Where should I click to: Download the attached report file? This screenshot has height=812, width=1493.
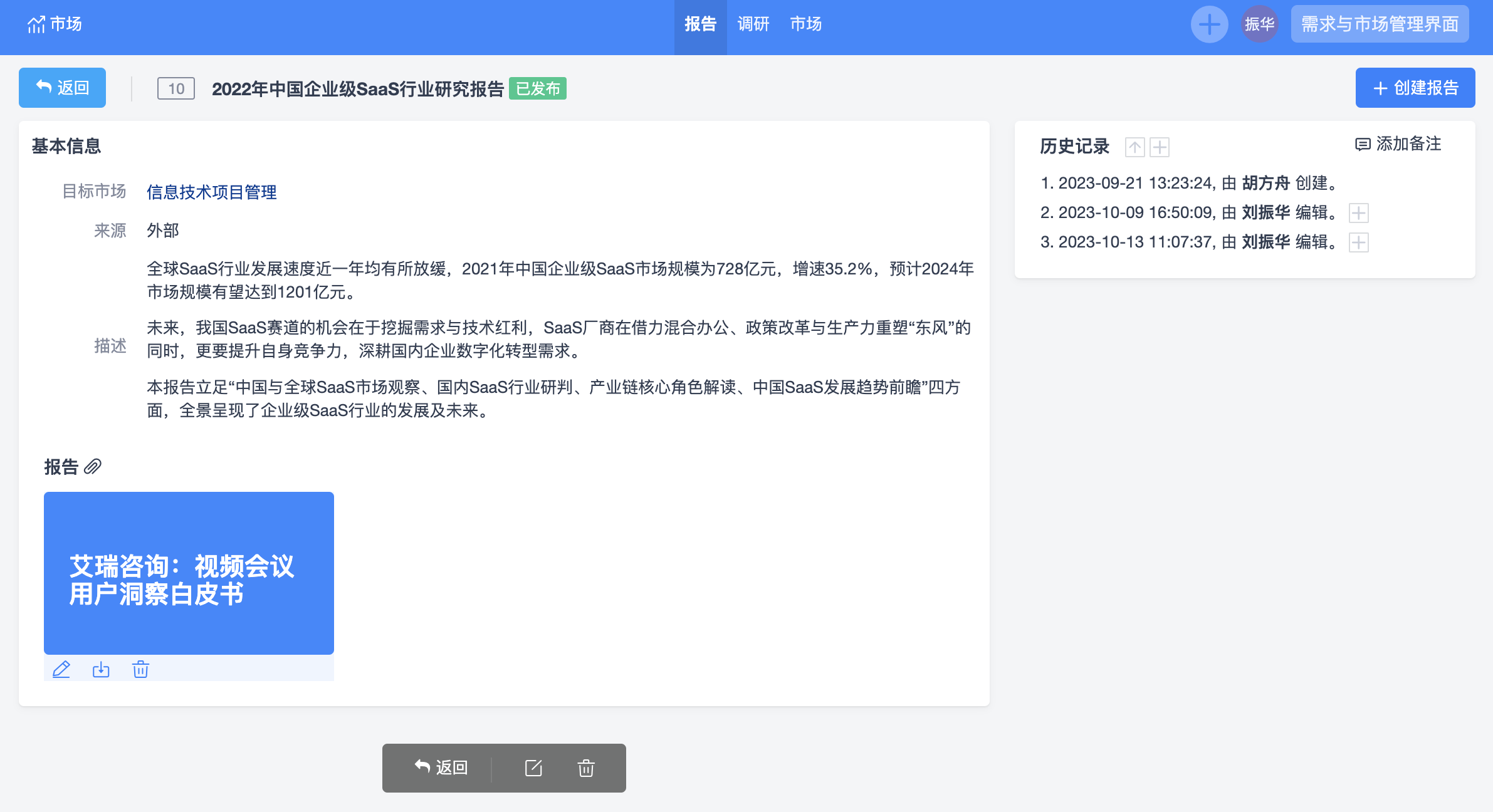coord(101,669)
